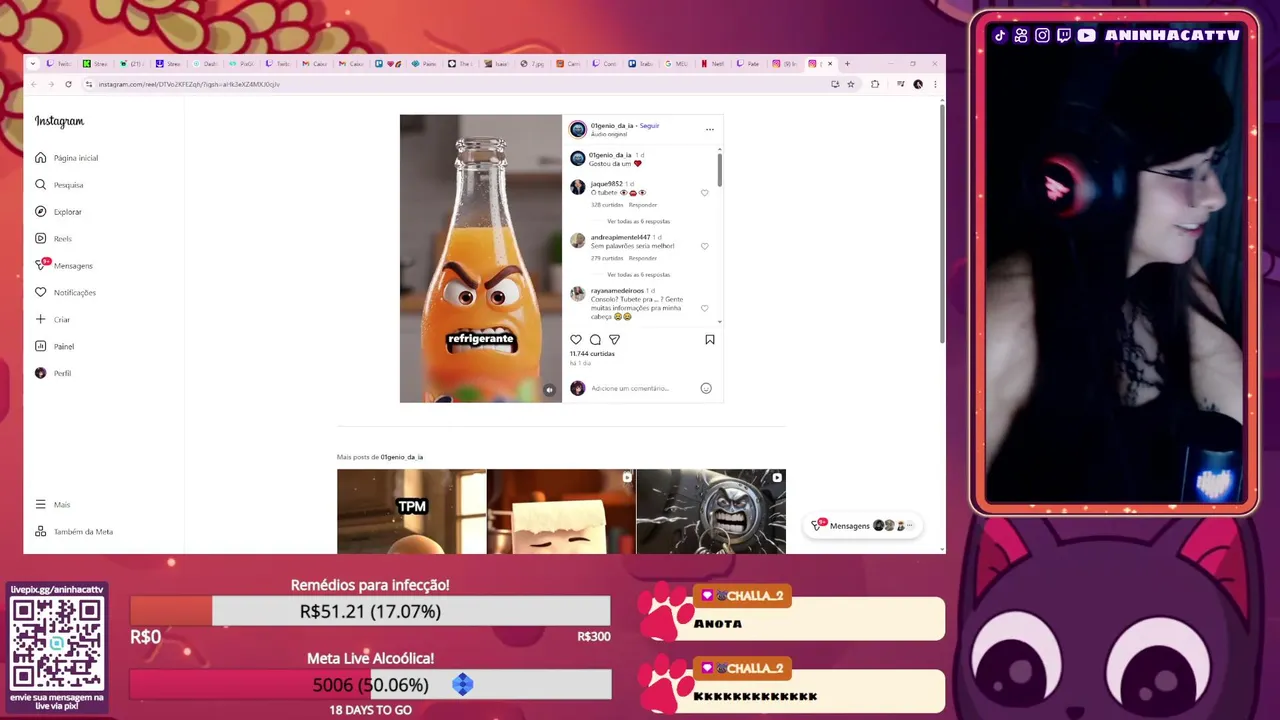Open the post's three-dot options menu
This screenshot has height=720, width=1280.
point(710,129)
